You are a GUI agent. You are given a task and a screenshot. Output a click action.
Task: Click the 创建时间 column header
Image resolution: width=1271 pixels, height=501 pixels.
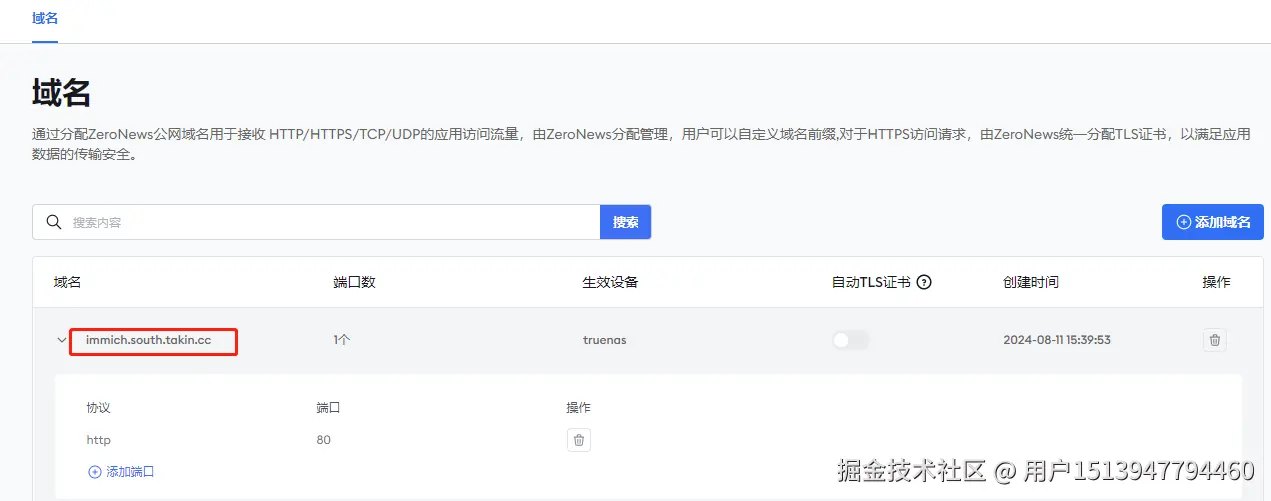pyautogui.click(x=1030, y=282)
